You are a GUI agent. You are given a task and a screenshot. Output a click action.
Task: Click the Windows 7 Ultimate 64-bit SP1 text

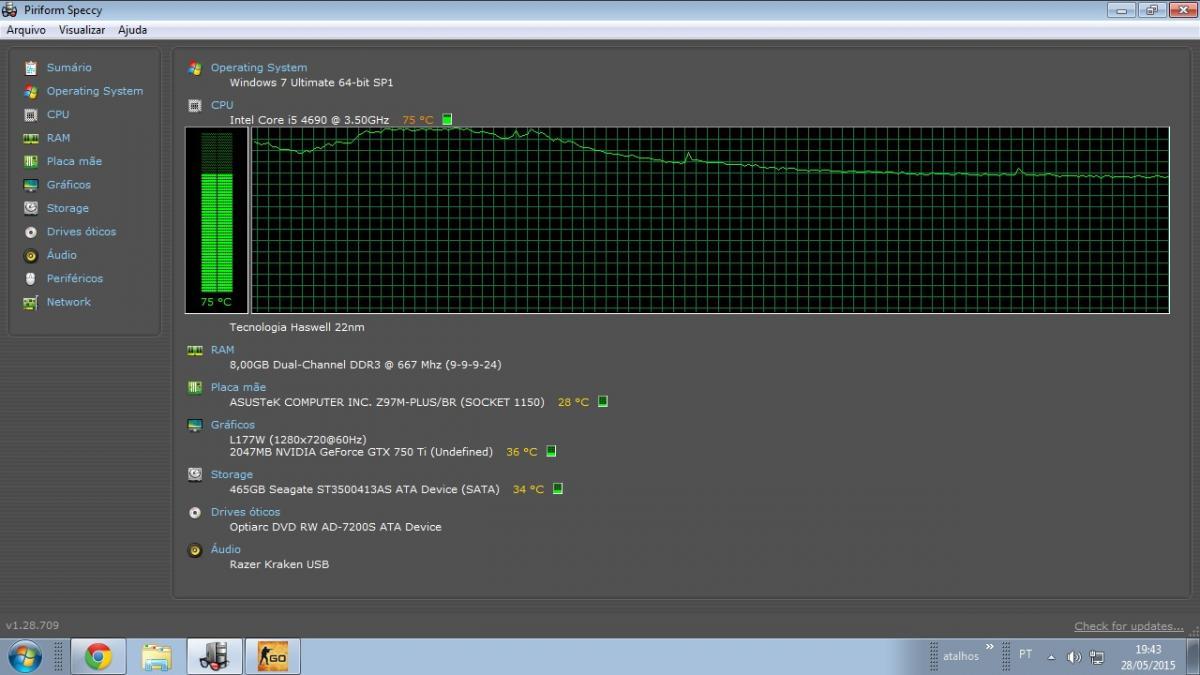click(311, 83)
